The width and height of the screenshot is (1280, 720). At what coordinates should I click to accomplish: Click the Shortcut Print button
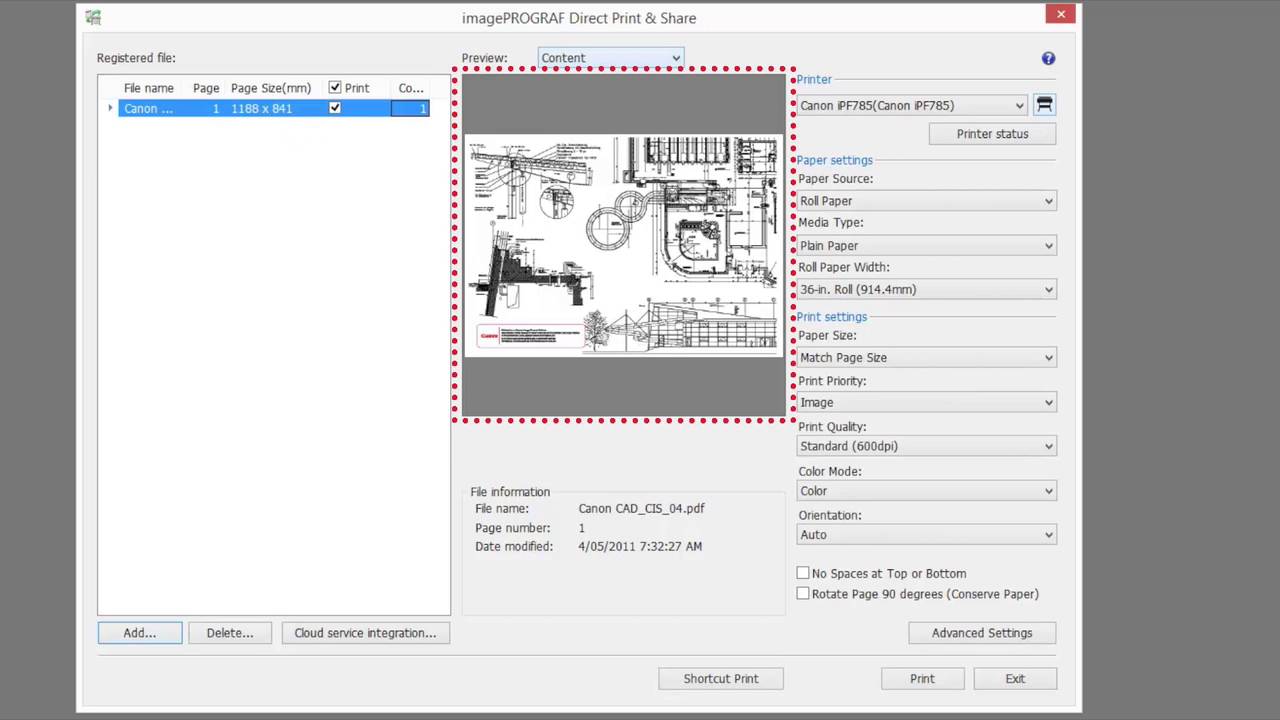pos(721,678)
